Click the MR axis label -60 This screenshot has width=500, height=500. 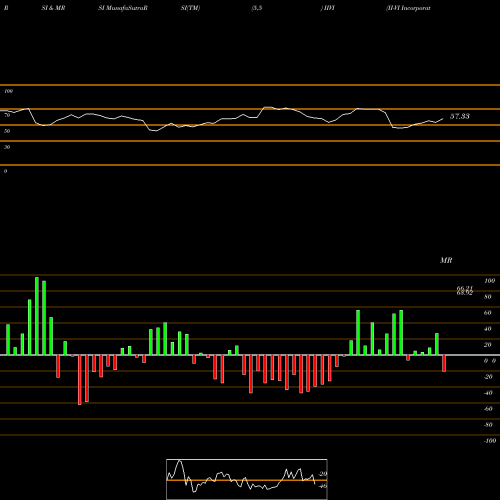488,409
